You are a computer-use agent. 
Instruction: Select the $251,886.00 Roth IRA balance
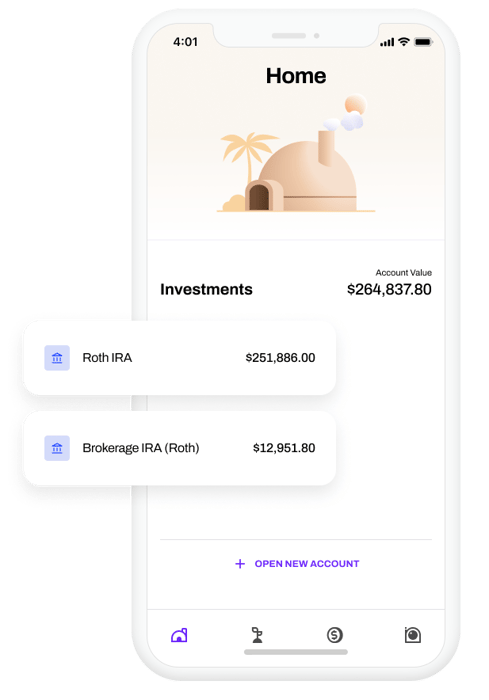(280, 358)
